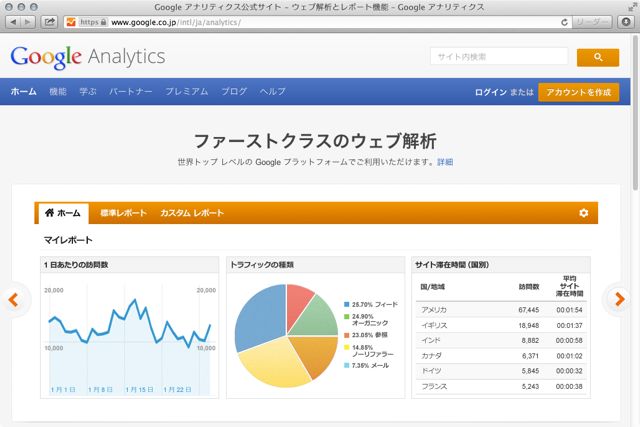Click the ログイン link
Screen dimensions: 640x427
[491, 92]
